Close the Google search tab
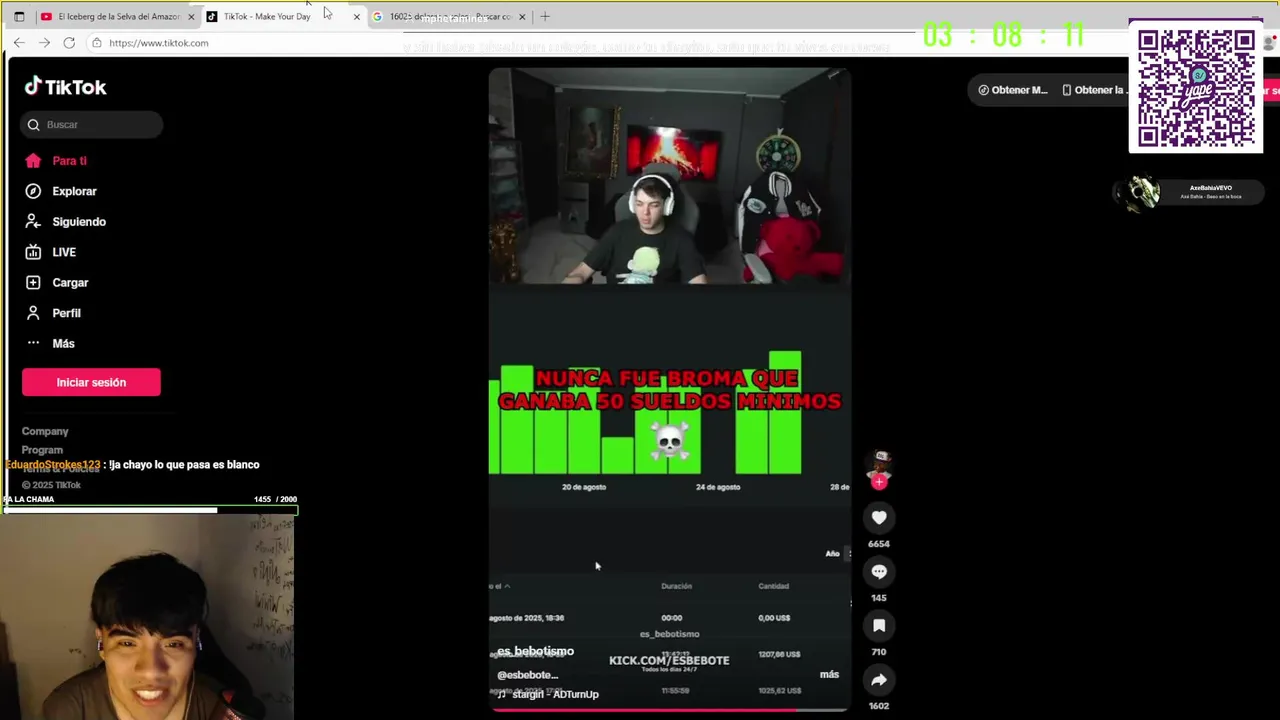The width and height of the screenshot is (1280, 720). coord(522,17)
